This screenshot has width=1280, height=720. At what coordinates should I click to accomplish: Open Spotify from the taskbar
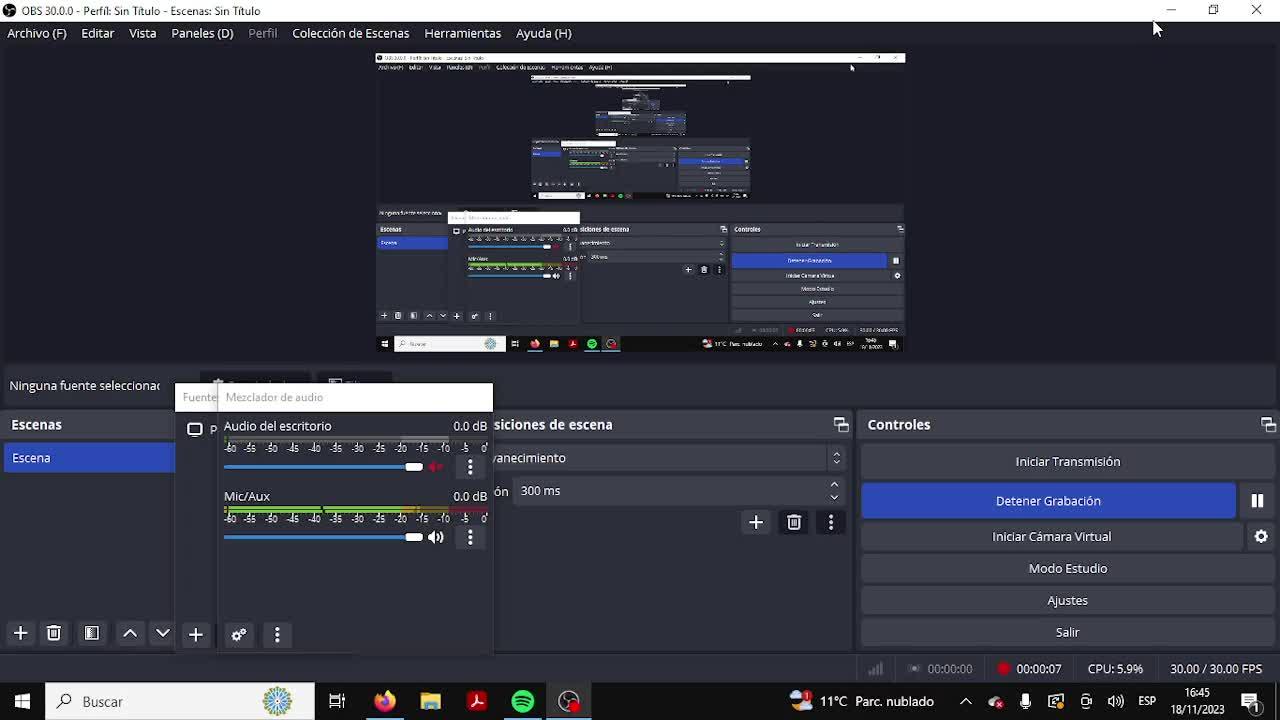click(523, 701)
